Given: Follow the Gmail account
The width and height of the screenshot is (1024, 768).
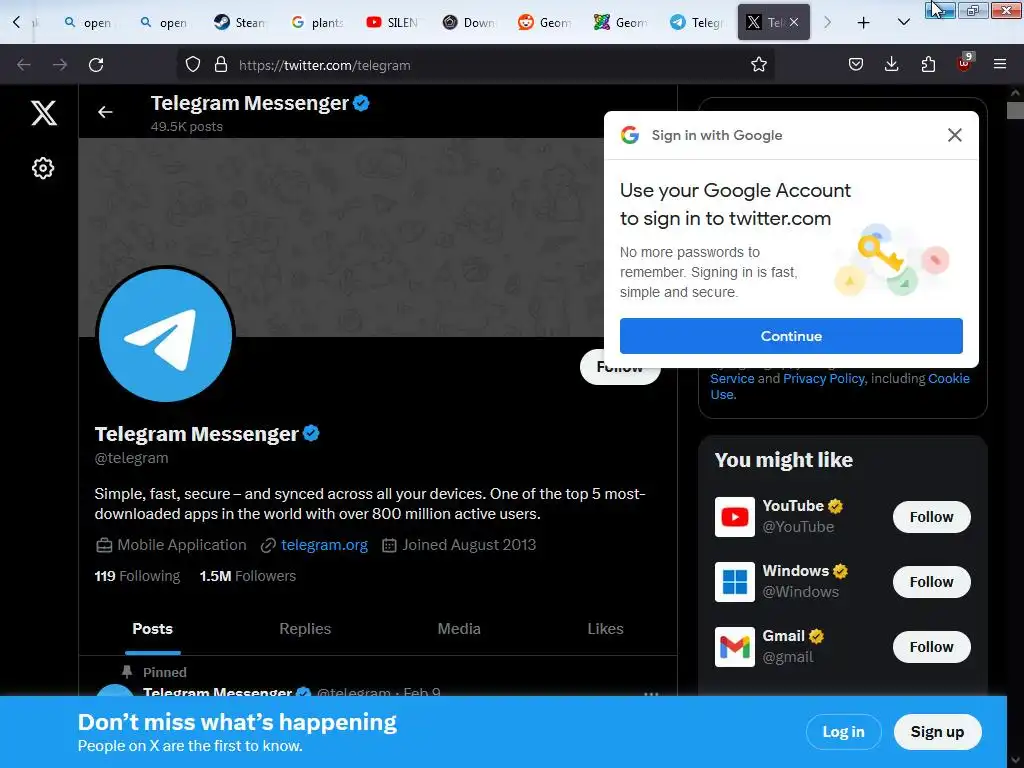Looking at the screenshot, I should [x=931, y=647].
